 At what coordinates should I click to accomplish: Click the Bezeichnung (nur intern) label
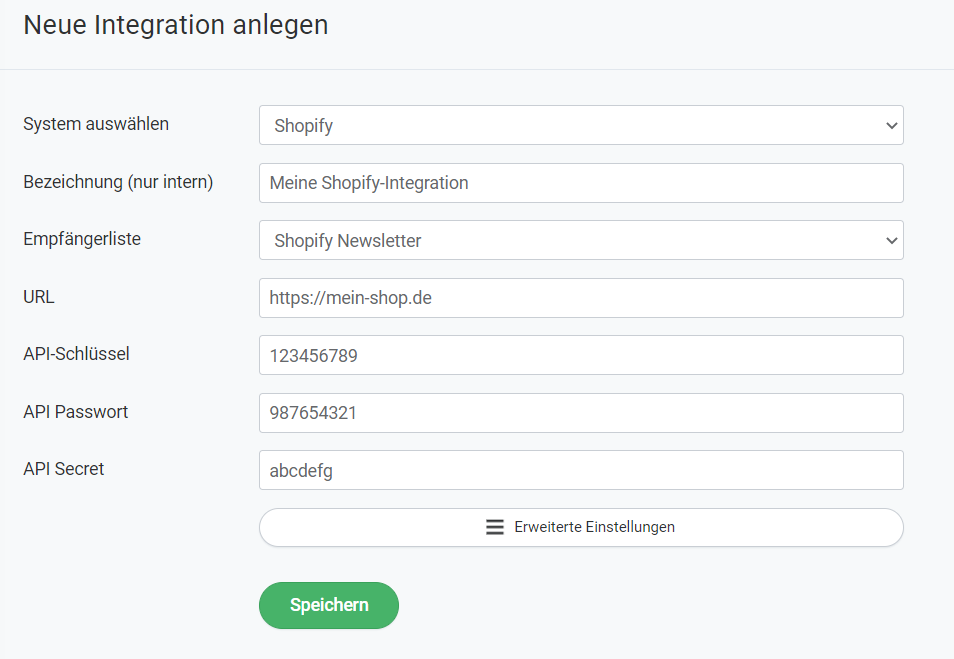[118, 182]
